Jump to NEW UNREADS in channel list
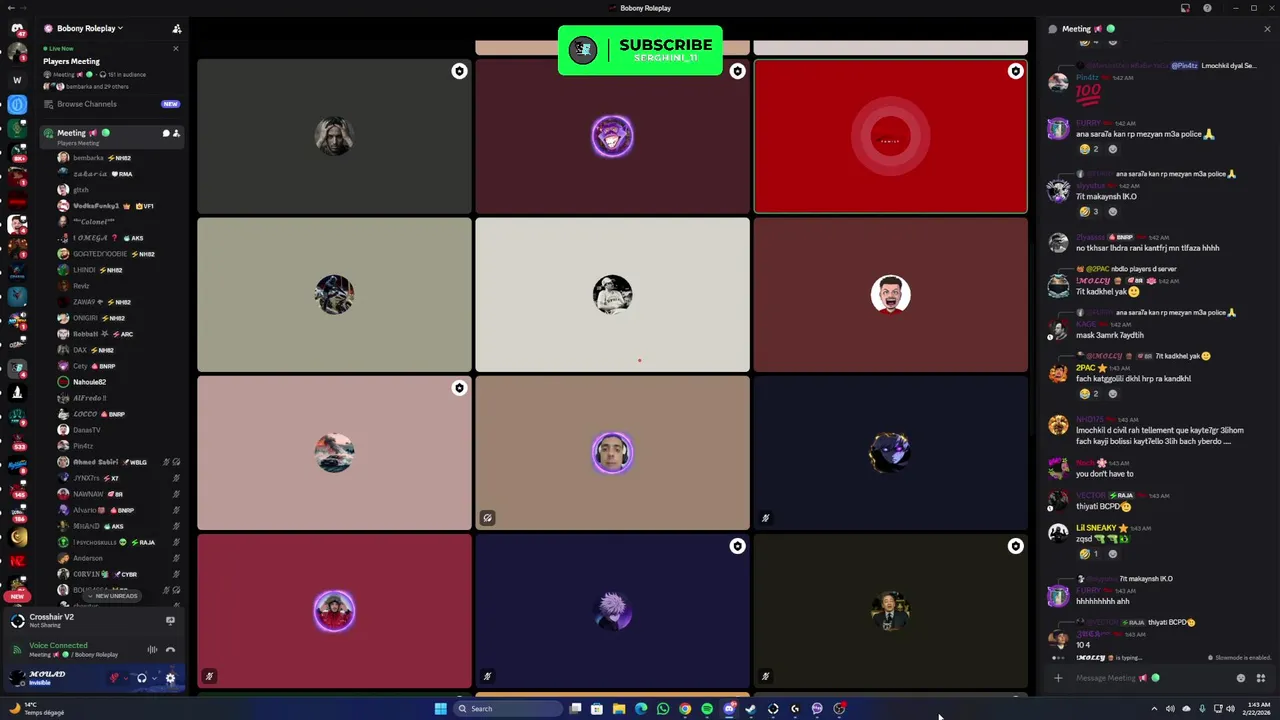The image size is (1280, 720). (112, 596)
